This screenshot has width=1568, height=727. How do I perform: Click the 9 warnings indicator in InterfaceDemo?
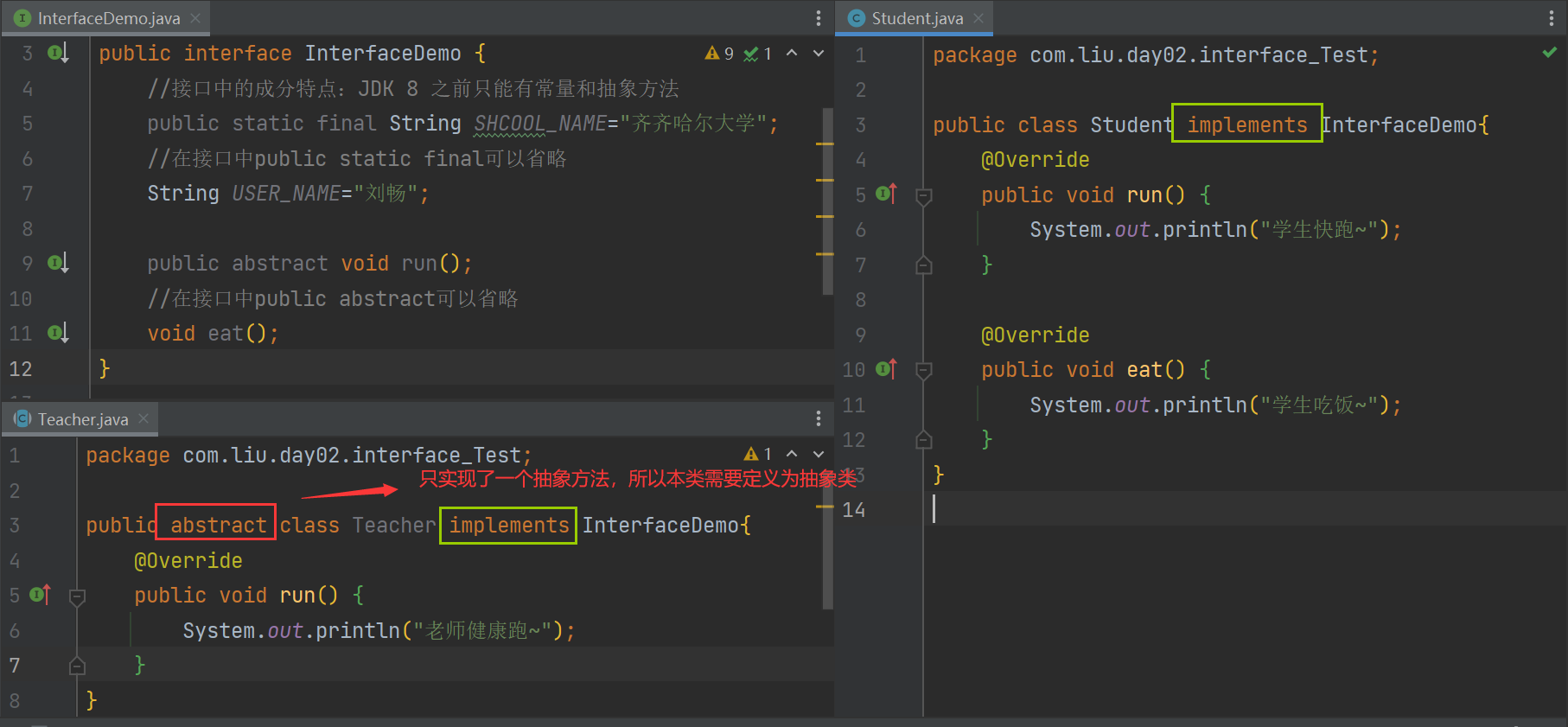click(719, 54)
